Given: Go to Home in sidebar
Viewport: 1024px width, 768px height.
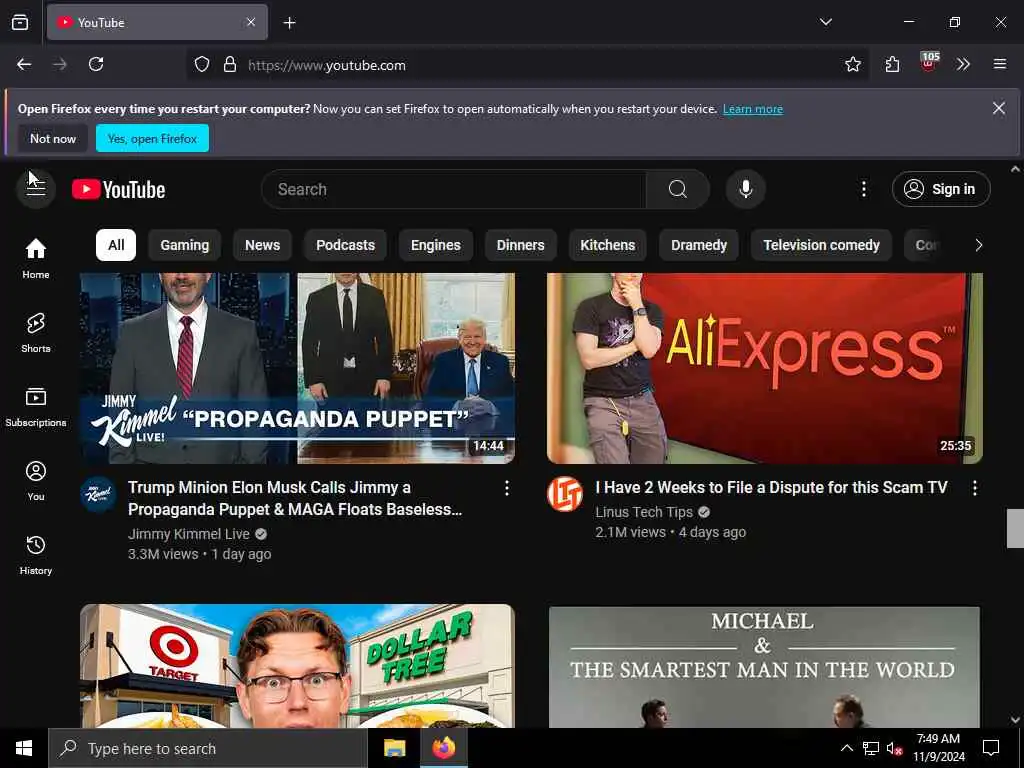Looking at the screenshot, I should [36, 258].
